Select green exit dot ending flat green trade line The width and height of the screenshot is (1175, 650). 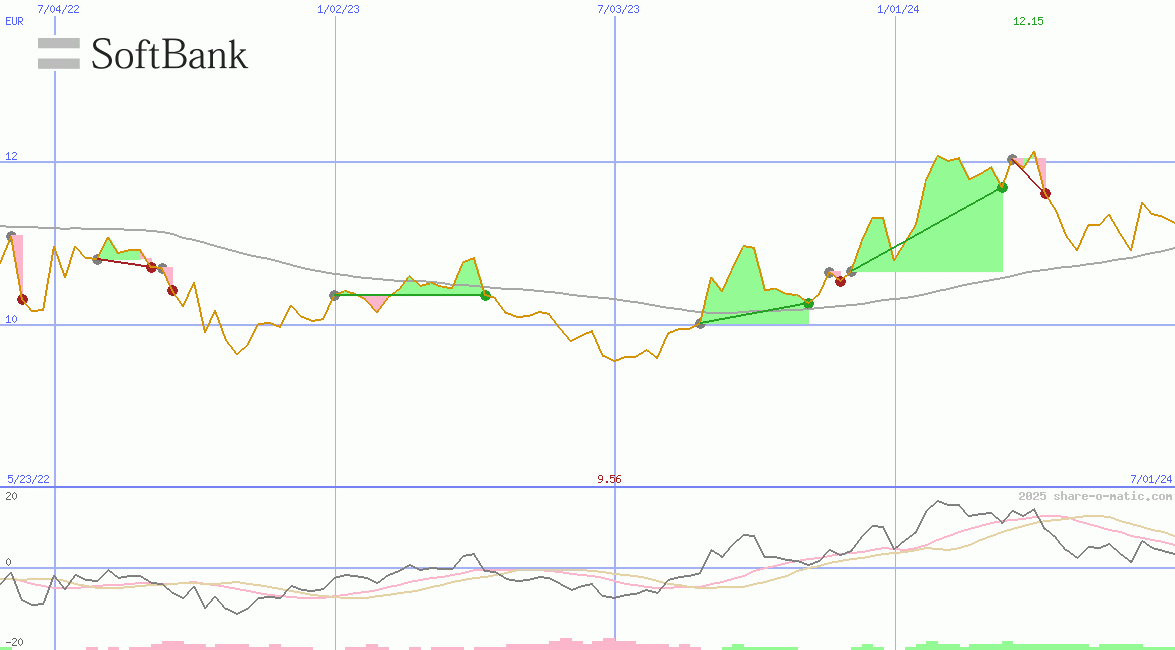[x=485, y=295]
